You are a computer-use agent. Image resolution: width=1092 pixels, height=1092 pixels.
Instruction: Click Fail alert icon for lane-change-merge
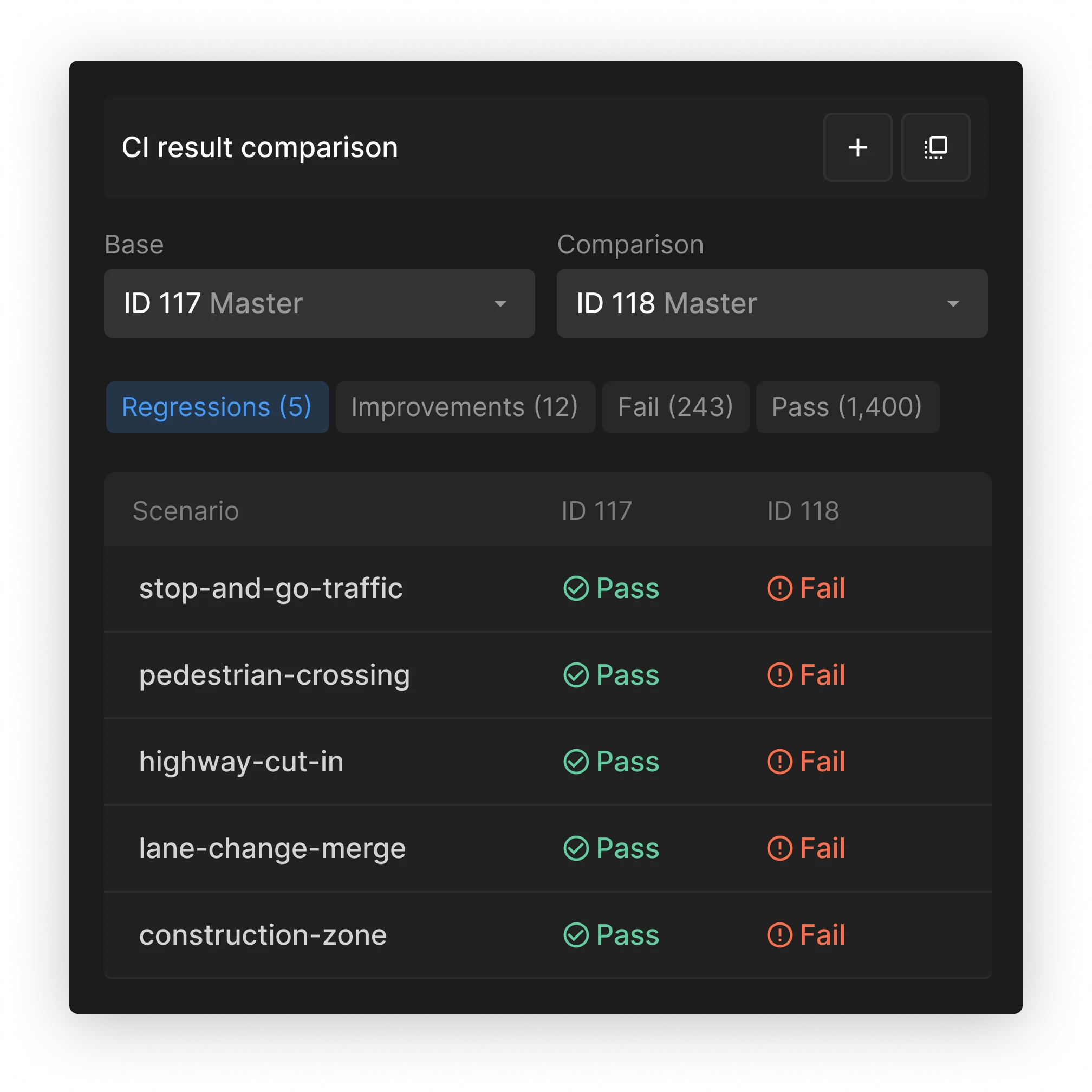click(779, 848)
